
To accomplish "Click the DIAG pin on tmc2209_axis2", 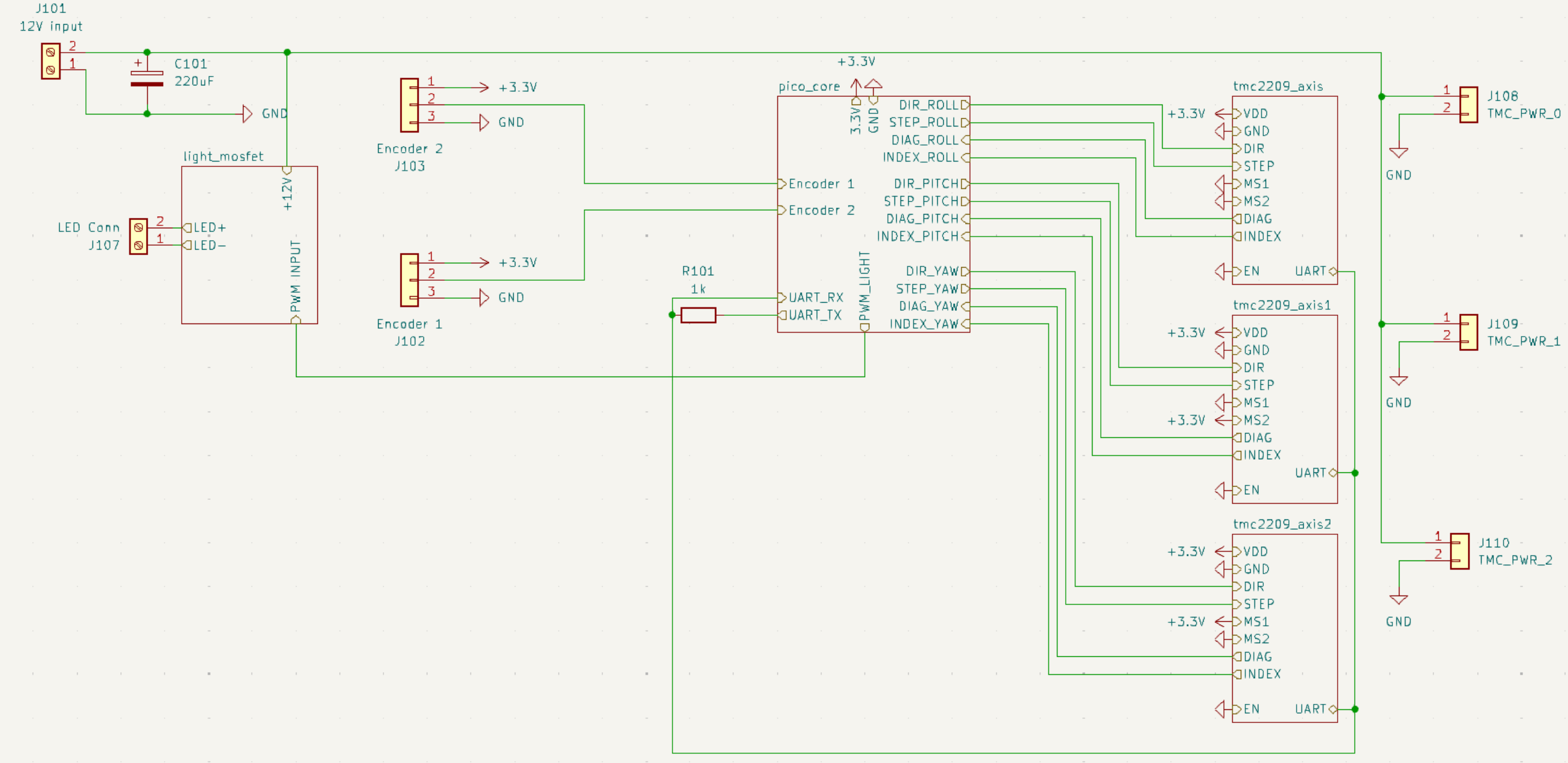I will click(1252, 657).
